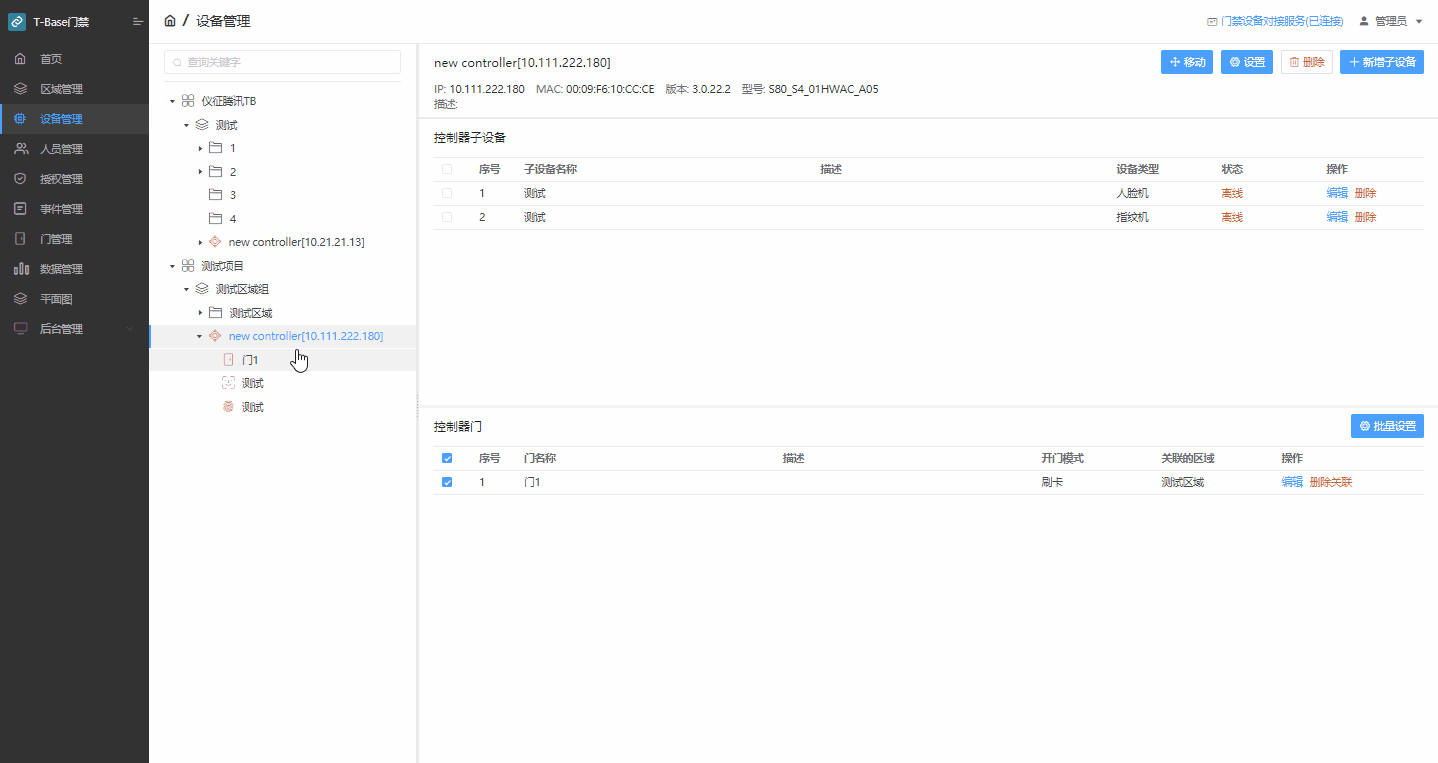This screenshot has height=763, width=1438.
Task: Click the 后台管理 monitor icon
Action: [20, 329]
